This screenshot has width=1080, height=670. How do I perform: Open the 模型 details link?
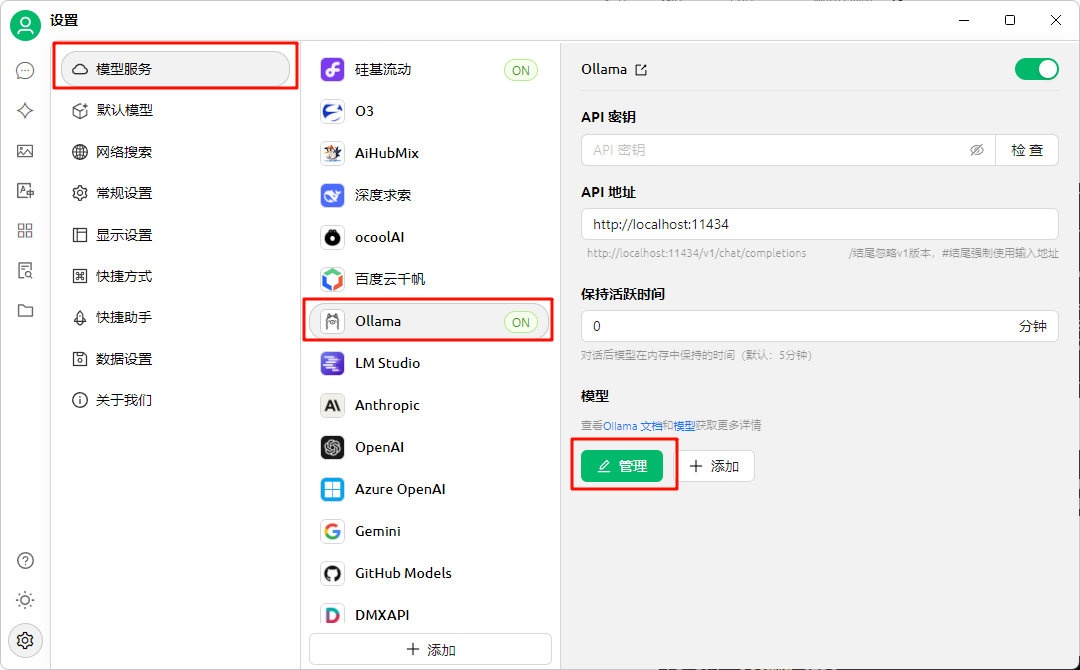coord(684,426)
